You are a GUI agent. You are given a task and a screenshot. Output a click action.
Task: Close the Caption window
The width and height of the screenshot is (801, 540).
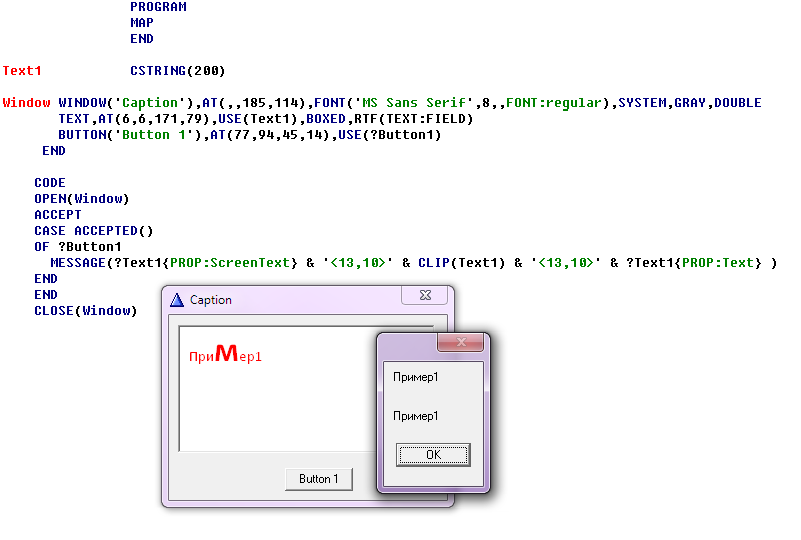(424, 295)
